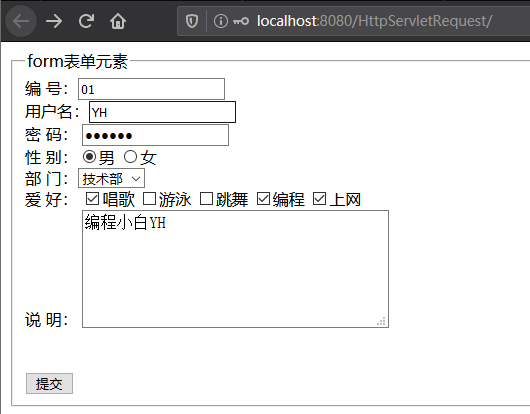Check the 跳舞 hobby checkbox

pos(206,199)
